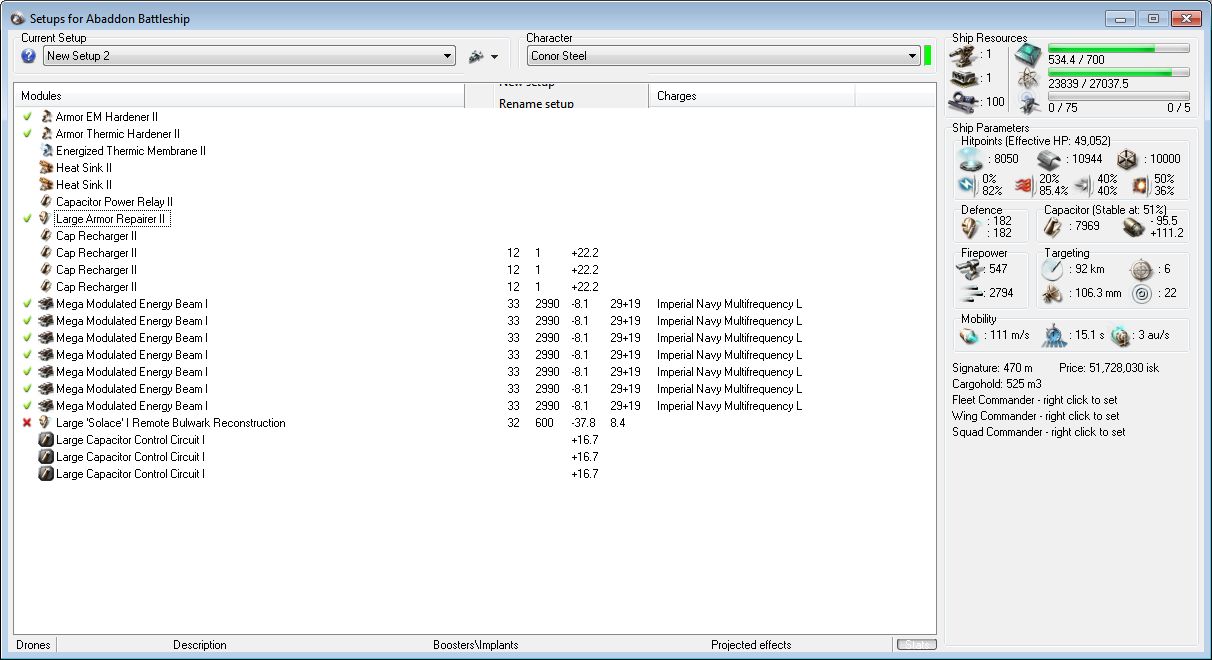Click the warp speed icon showing 3 au/s
The image size is (1212, 660).
(x=1120, y=335)
